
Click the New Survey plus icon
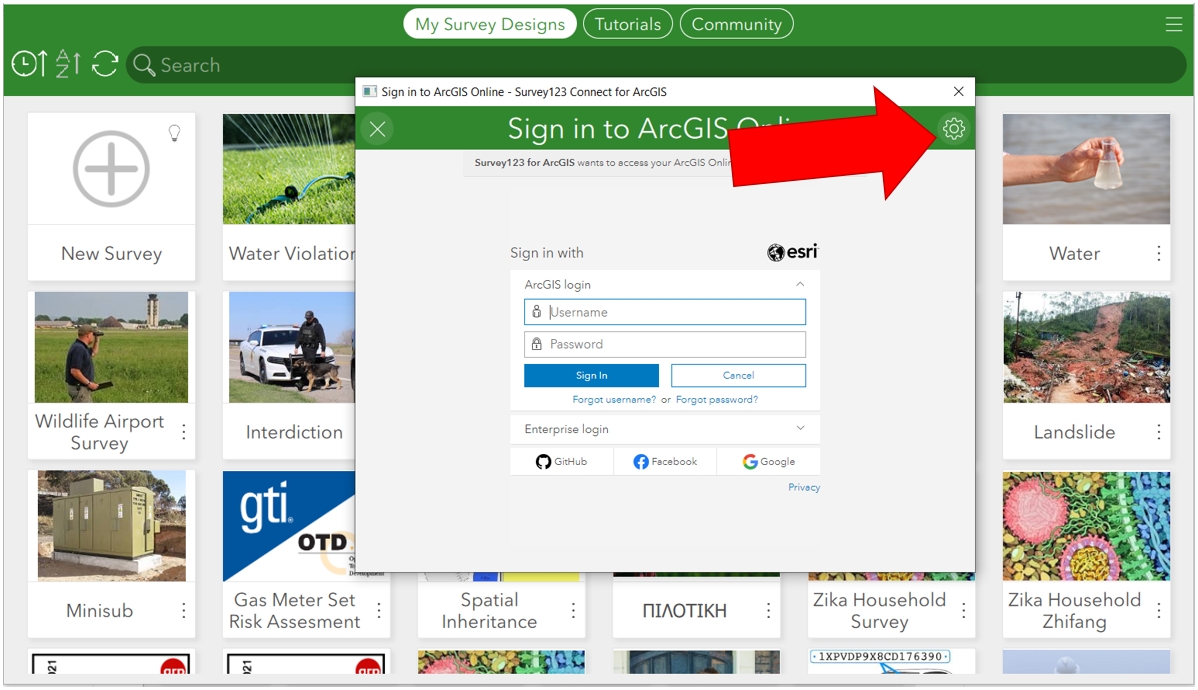pyautogui.click(x=112, y=169)
